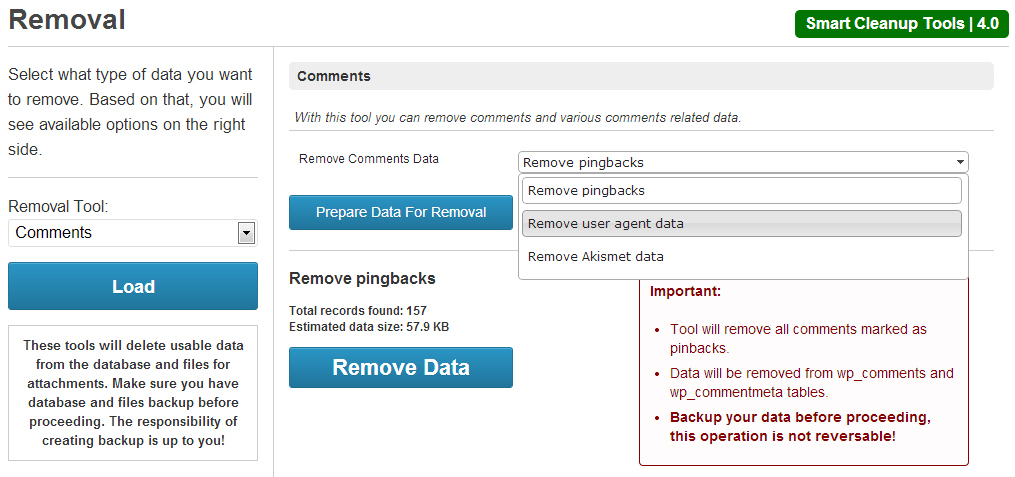Click the bold backup warning in red box

pyautogui.click(x=800, y=426)
